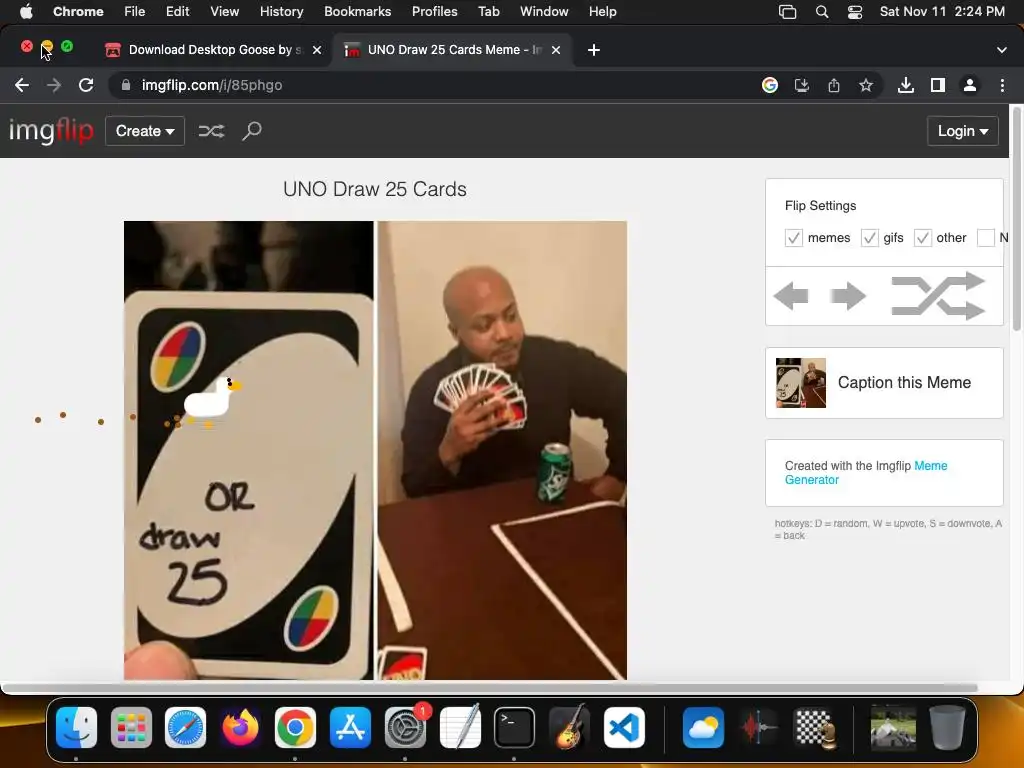This screenshot has width=1024, height=768.
Task: Open the Apple menu
Action: click(26, 12)
